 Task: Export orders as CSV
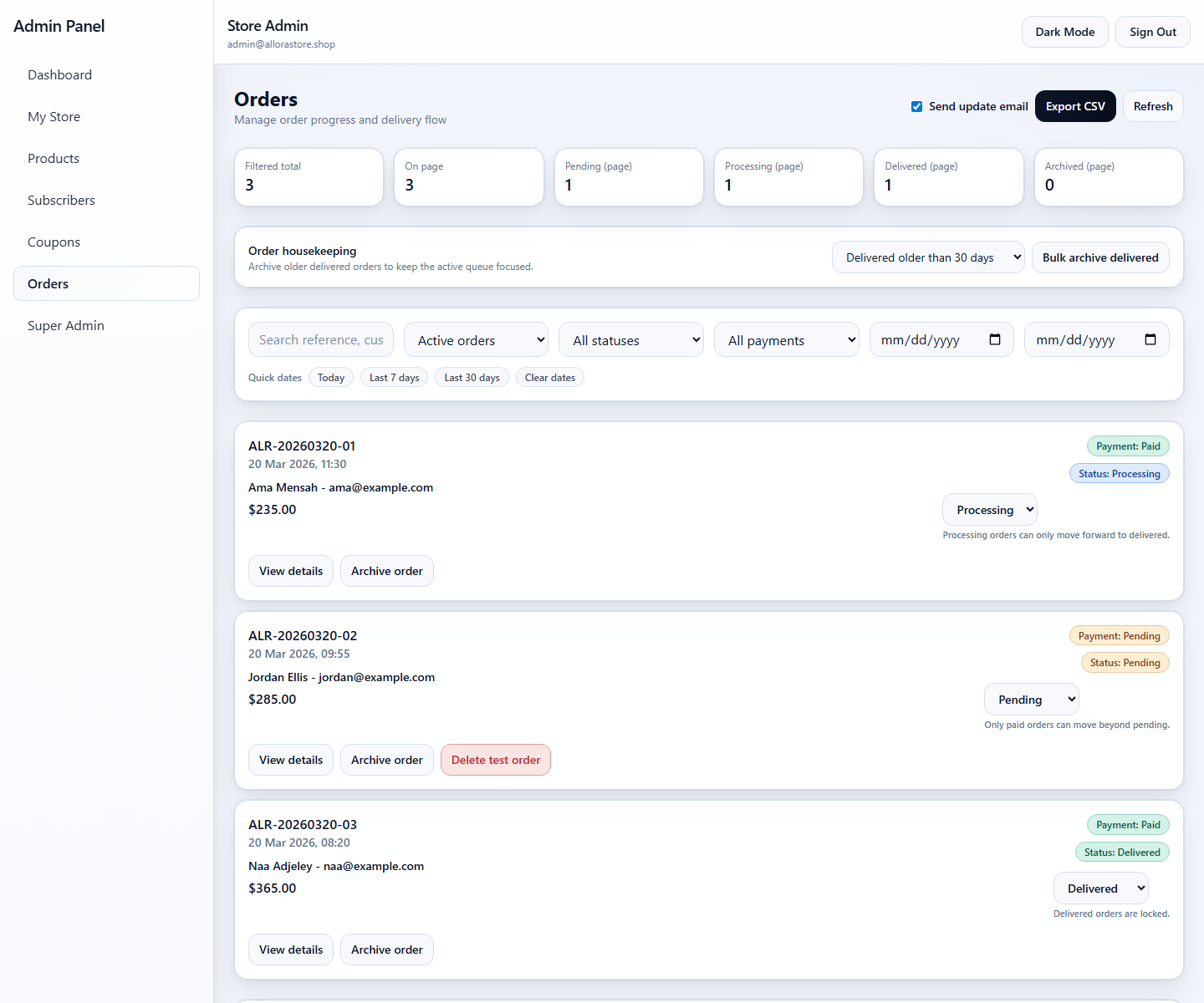[1075, 106]
